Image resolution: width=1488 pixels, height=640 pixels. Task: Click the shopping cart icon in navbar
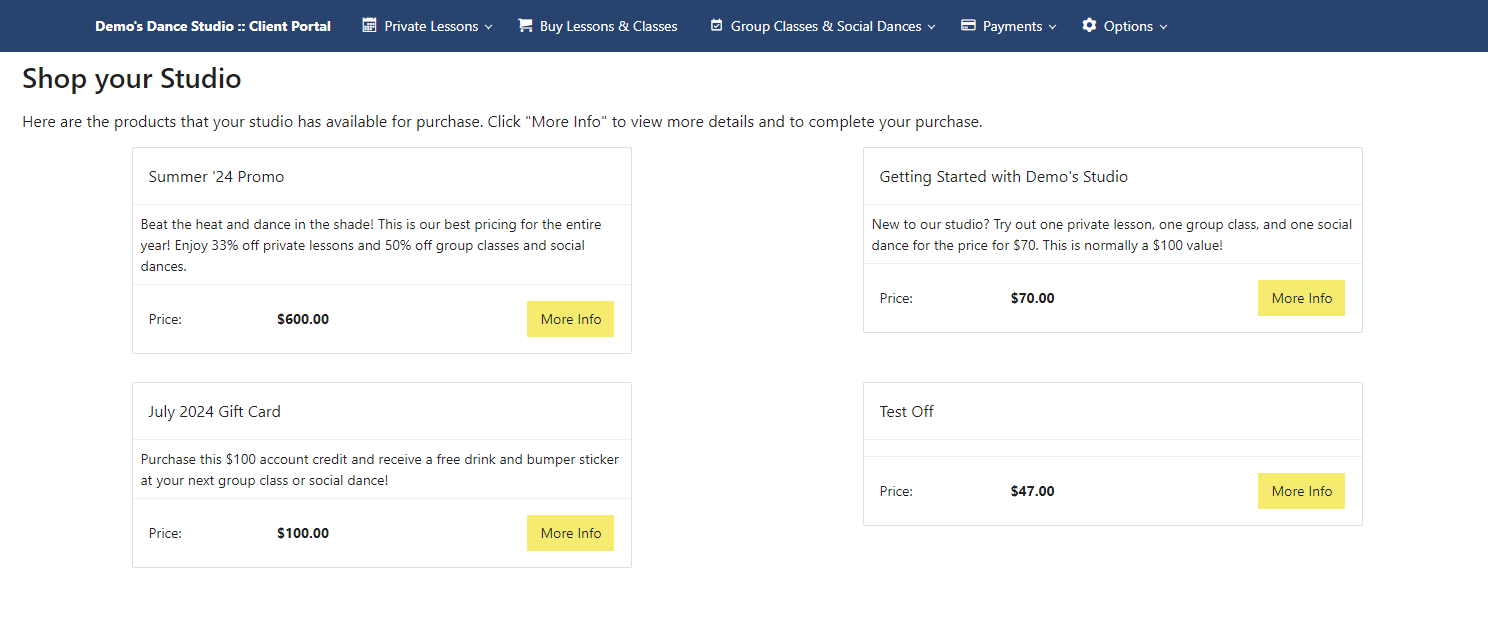point(525,25)
